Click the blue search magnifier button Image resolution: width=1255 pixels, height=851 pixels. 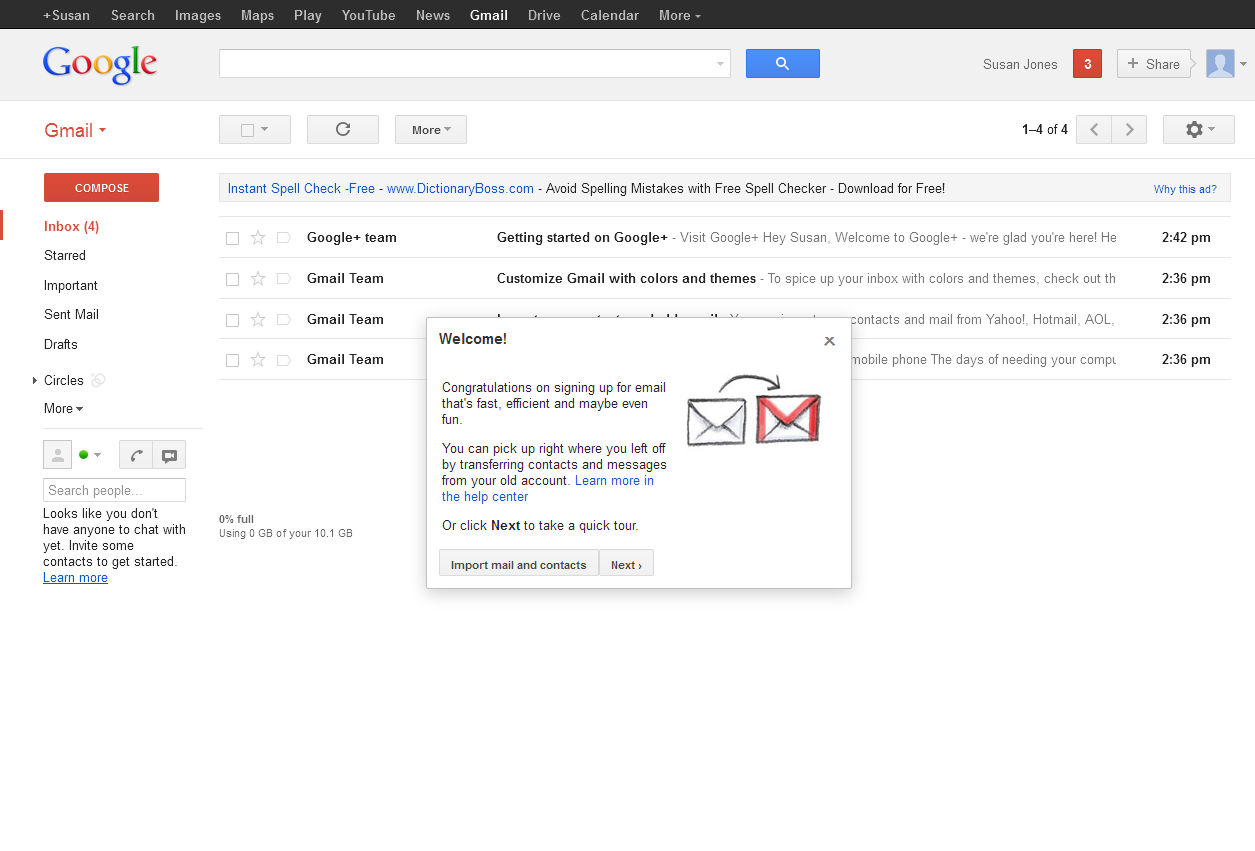[x=782, y=64]
